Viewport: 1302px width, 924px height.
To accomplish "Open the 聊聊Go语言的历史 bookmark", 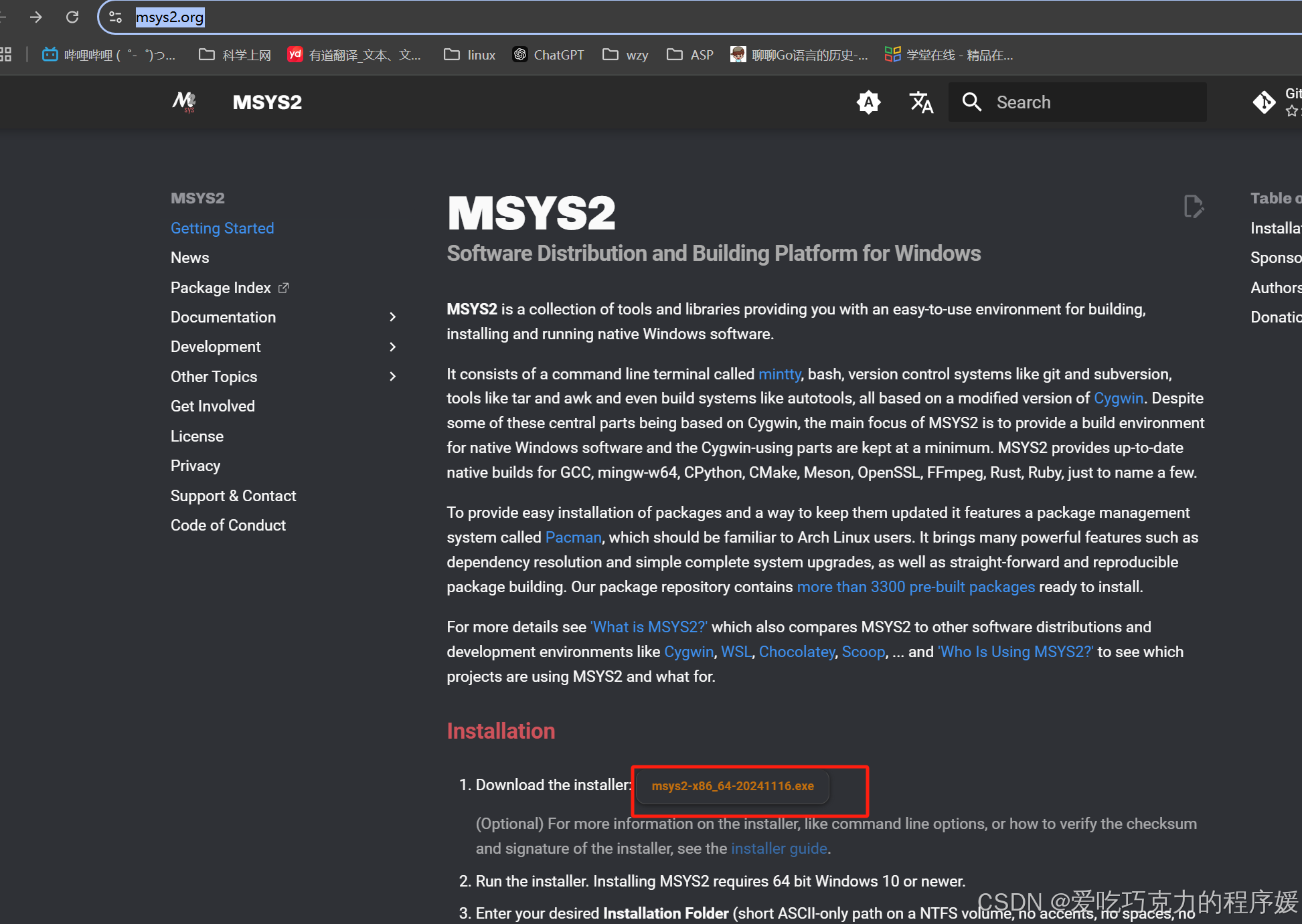I will pyautogui.click(x=799, y=55).
